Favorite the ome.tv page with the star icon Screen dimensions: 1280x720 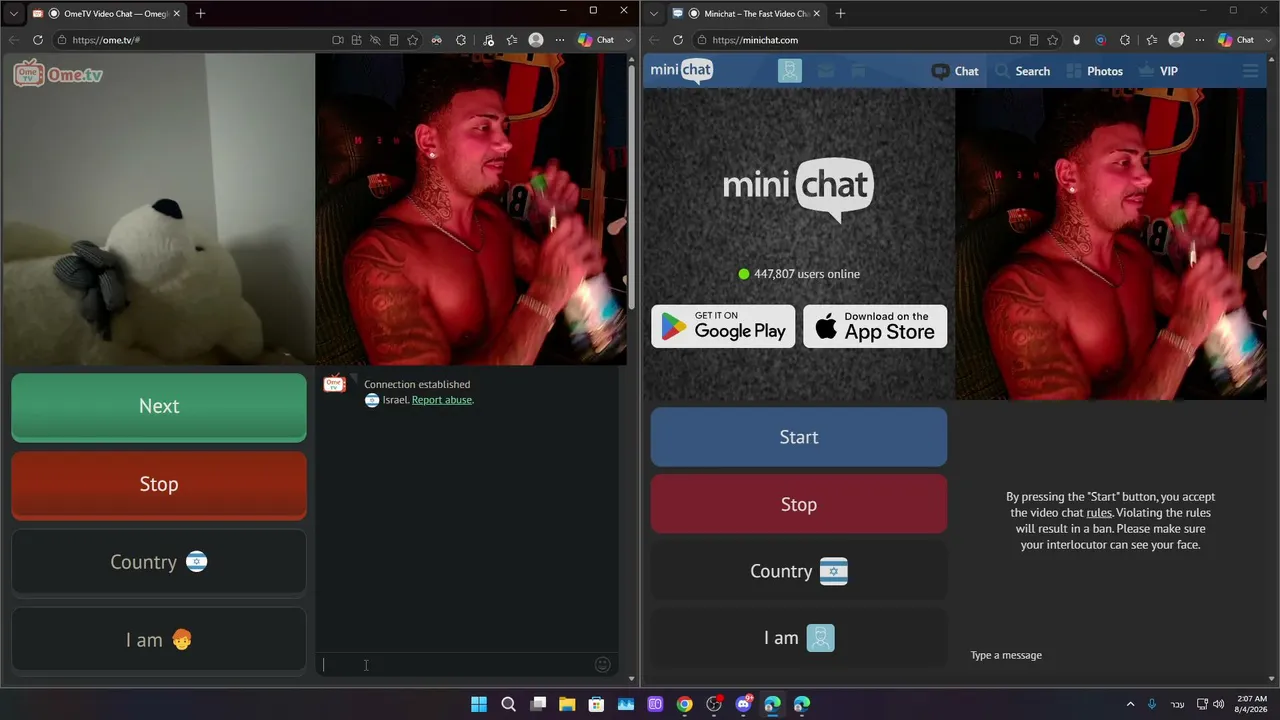point(412,40)
